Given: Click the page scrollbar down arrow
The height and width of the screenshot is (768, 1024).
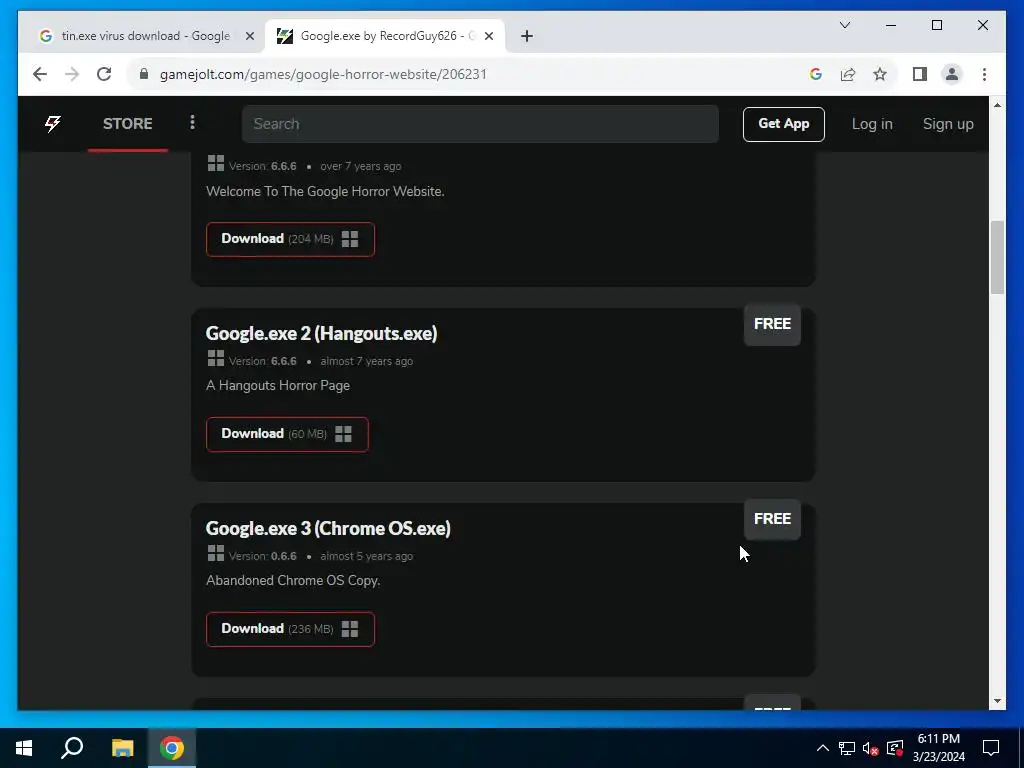Looking at the screenshot, I should coord(997,701).
